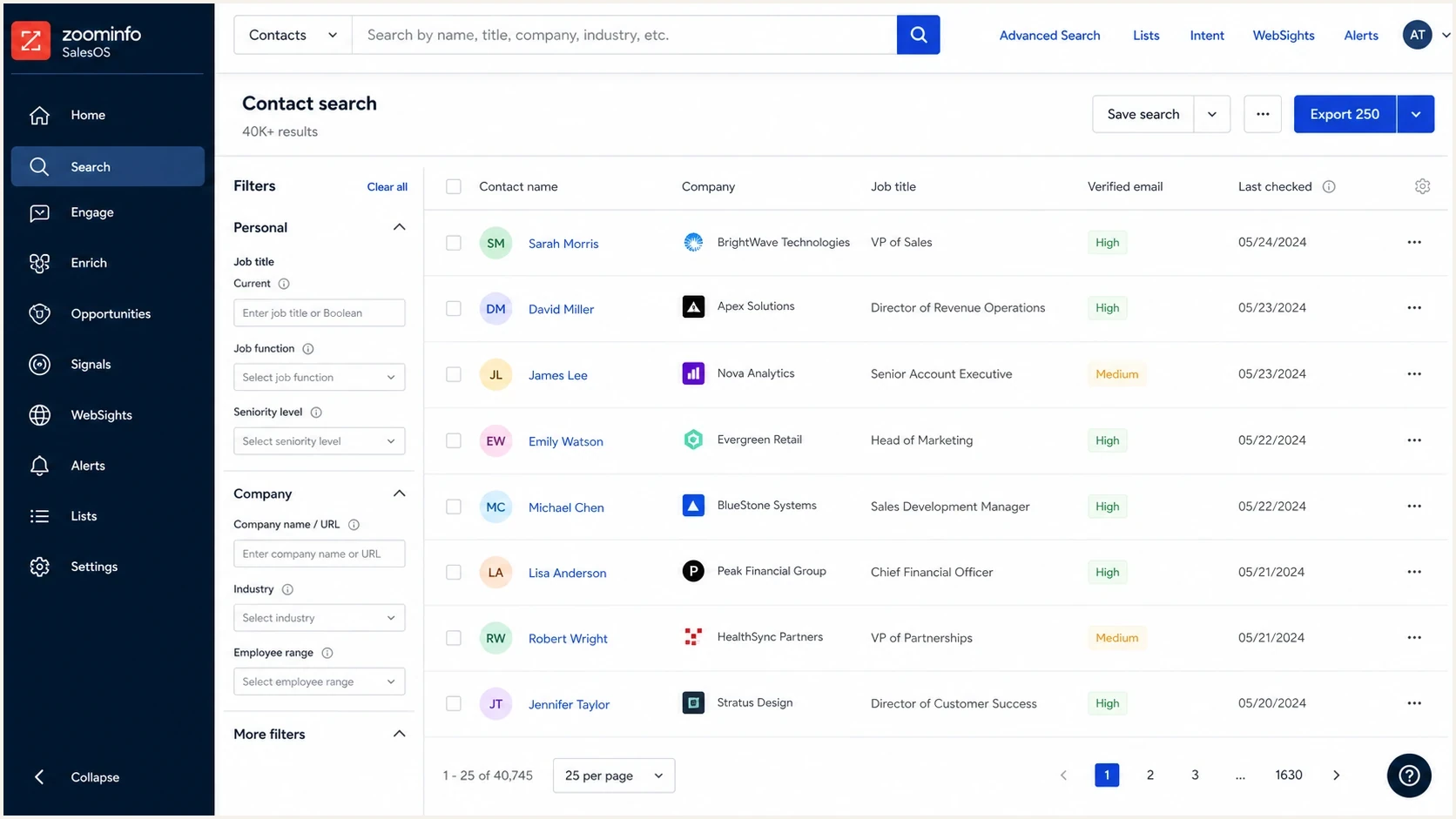Screen dimensions: 1456x819
Task: Click the Job function info icon
Action: tap(308, 348)
